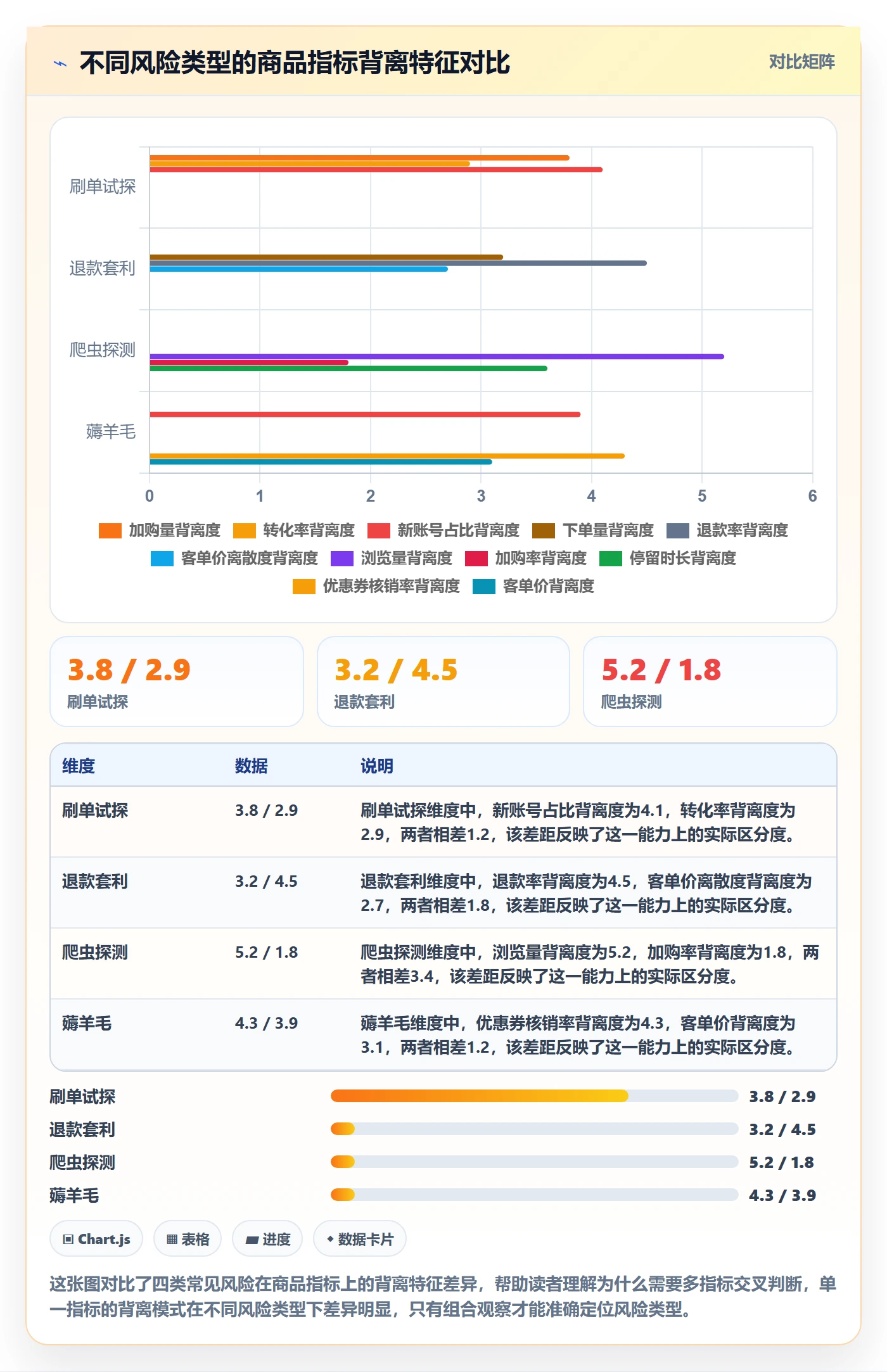This screenshot has height=1372, width=887.
Task: Open the 3.8 / 2.9 刷单试探 card
Action: (x=177, y=682)
